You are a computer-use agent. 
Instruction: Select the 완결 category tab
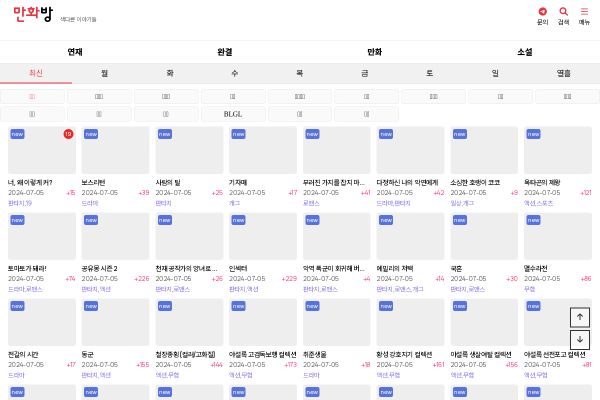(225, 52)
